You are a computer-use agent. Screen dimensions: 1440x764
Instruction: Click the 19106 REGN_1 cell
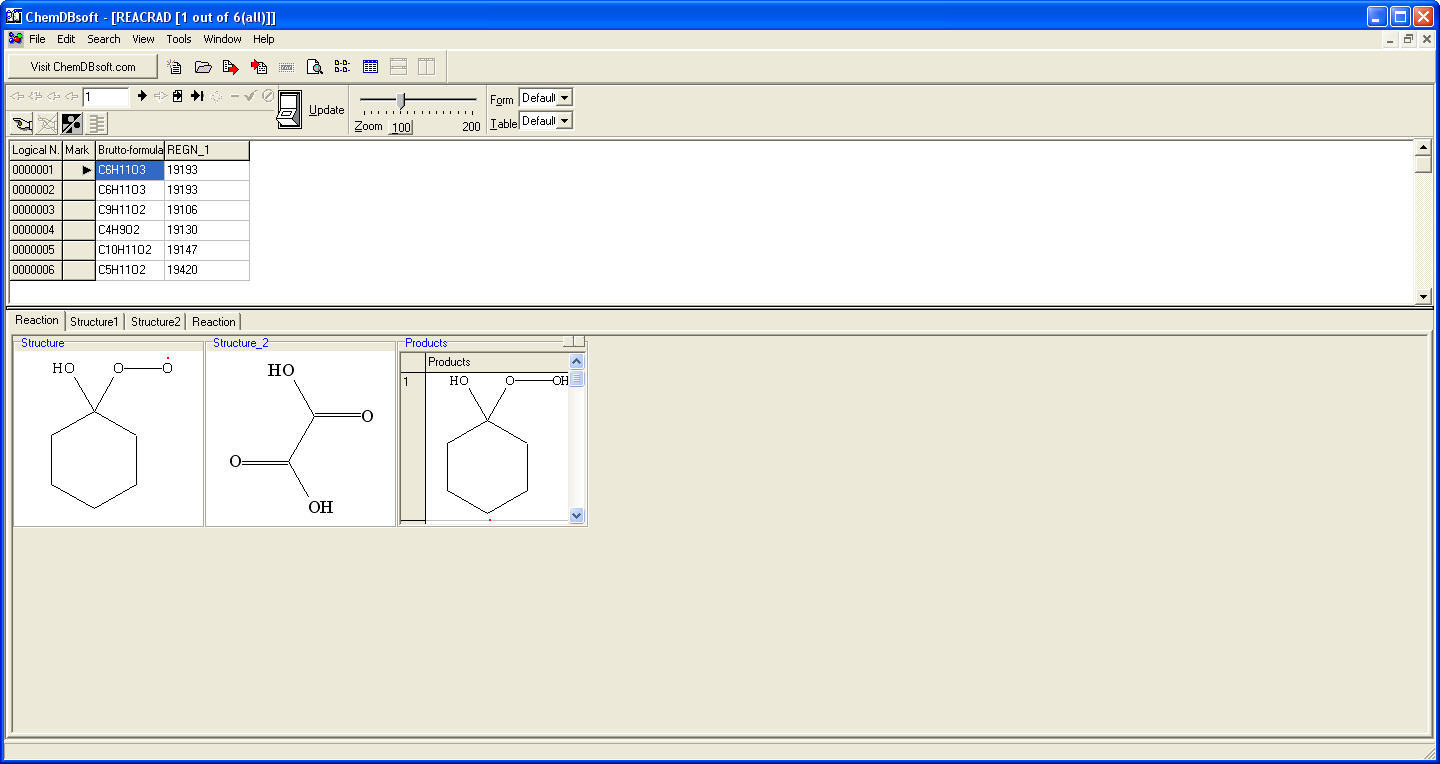(207, 210)
